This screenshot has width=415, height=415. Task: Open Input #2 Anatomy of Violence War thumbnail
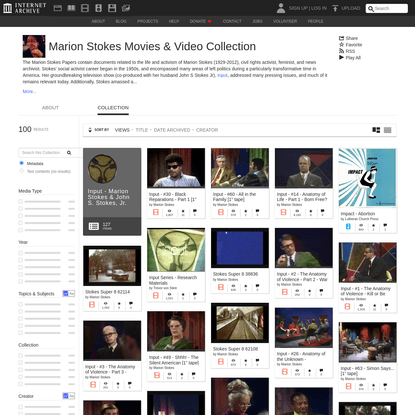point(304,248)
